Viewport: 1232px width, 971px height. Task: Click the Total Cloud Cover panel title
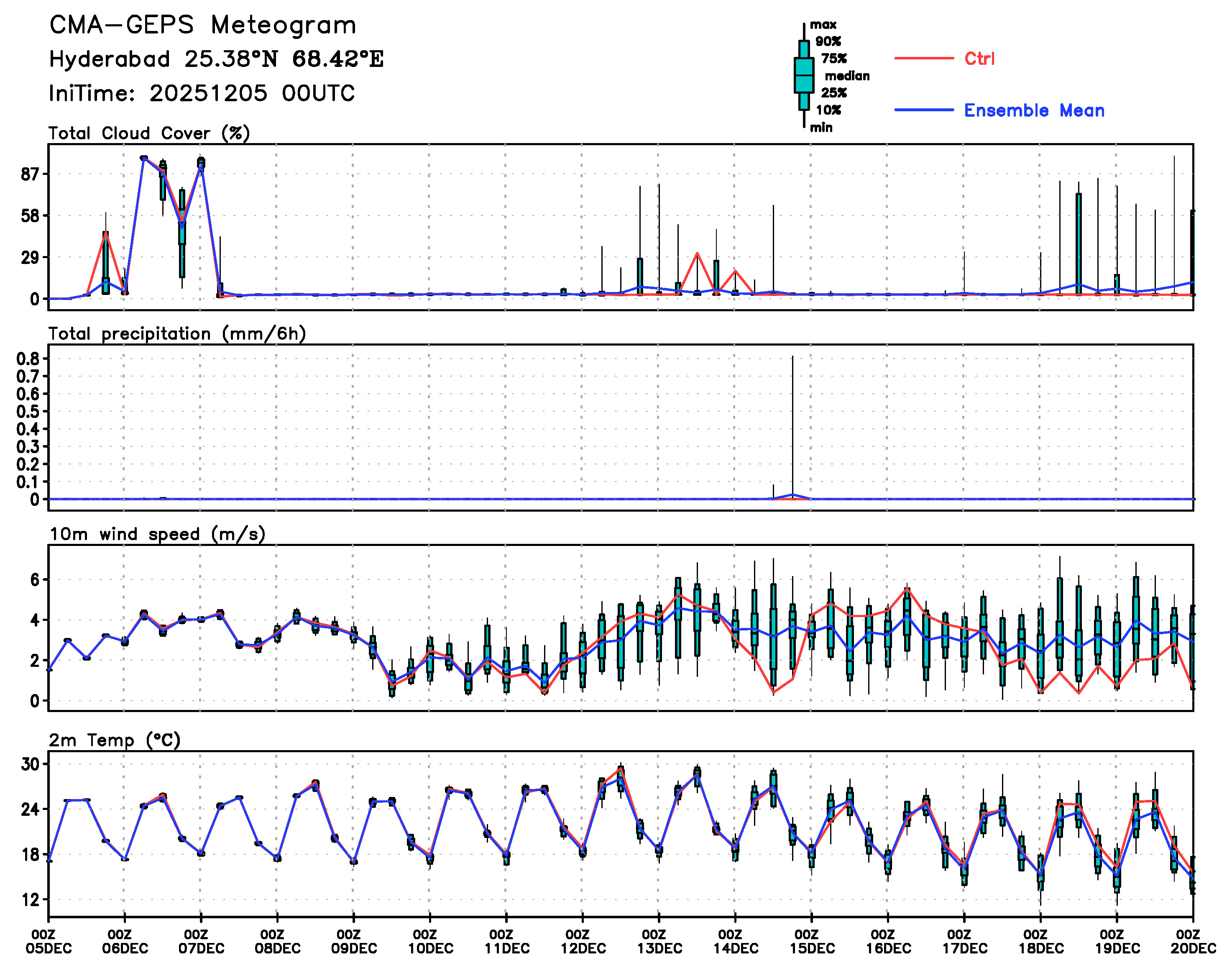(x=149, y=133)
